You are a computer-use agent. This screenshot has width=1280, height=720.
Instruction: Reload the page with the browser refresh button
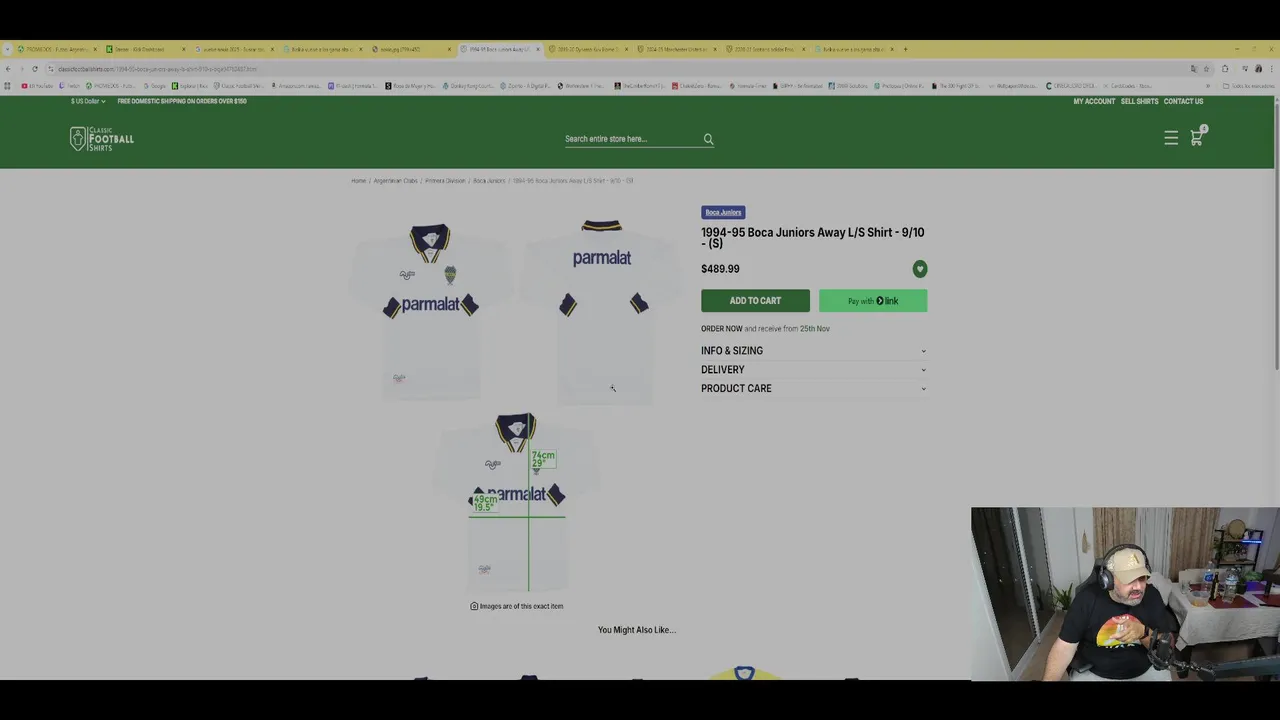[x=35, y=69]
